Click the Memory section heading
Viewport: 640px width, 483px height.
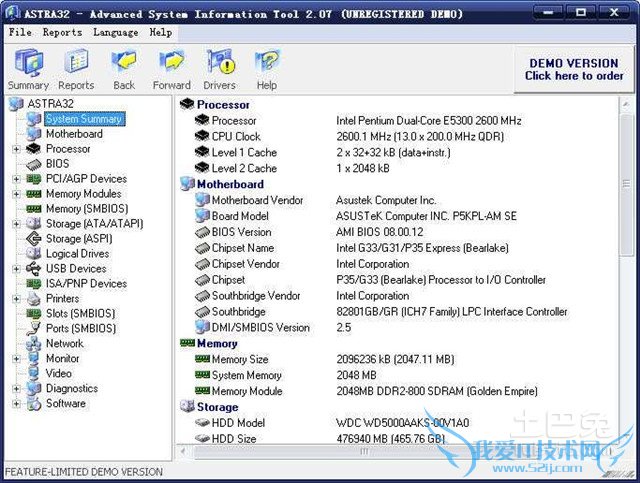pyautogui.click(x=217, y=343)
